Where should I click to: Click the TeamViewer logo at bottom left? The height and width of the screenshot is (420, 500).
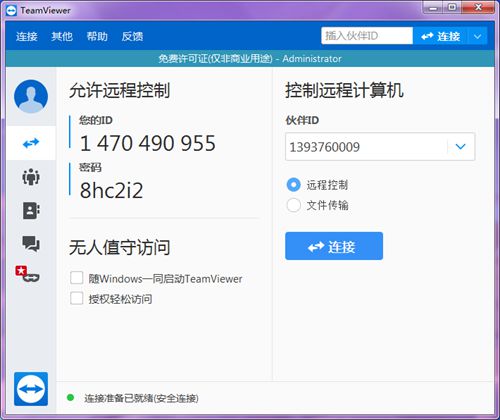pos(31,389)
